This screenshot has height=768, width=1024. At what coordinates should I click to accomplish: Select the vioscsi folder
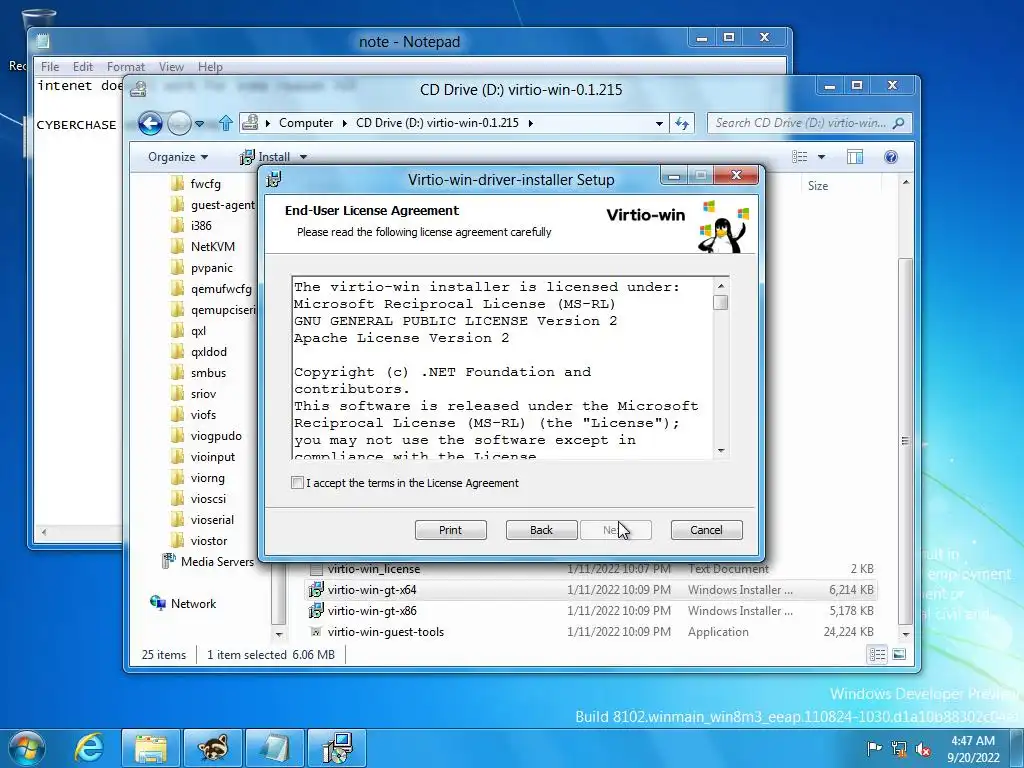208,498
